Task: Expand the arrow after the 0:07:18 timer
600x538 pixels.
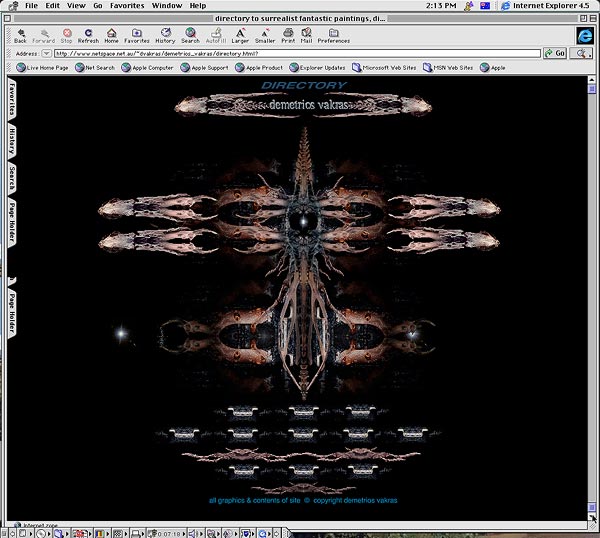Action: [x=184, y=534]
